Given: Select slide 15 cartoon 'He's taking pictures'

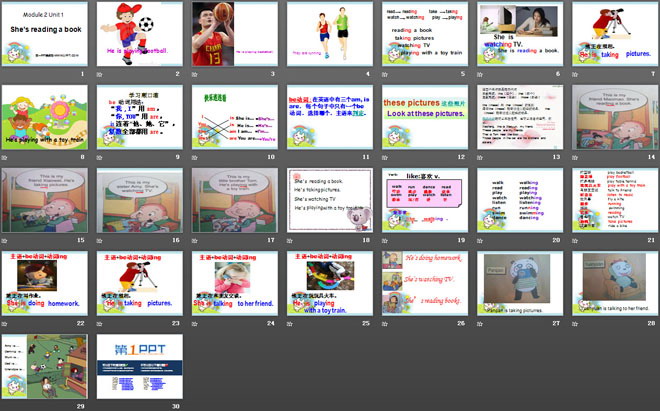Looking at the screenshot, I should point(45,200).
